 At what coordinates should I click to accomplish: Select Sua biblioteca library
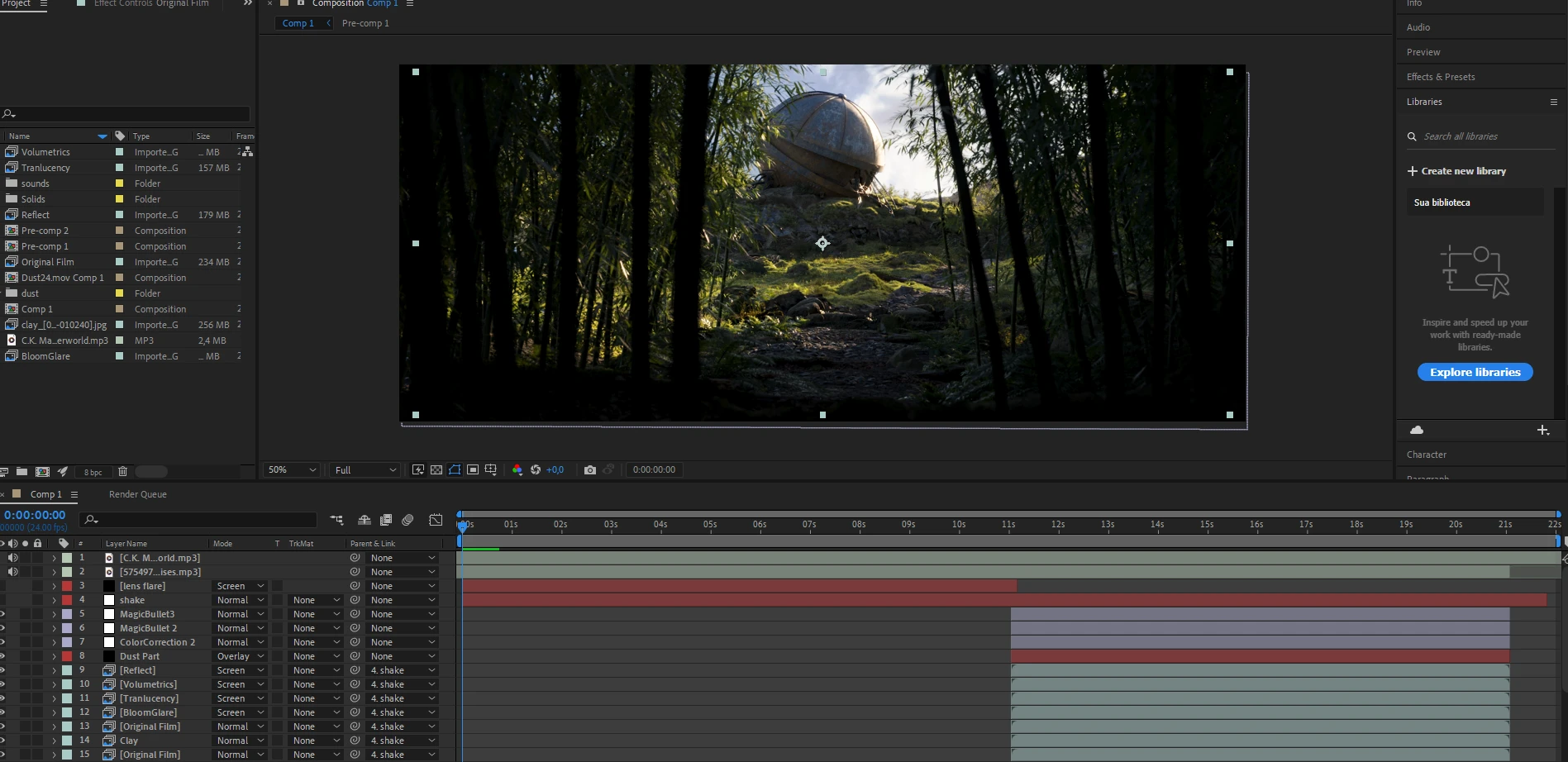click(x=1475, y=202)
